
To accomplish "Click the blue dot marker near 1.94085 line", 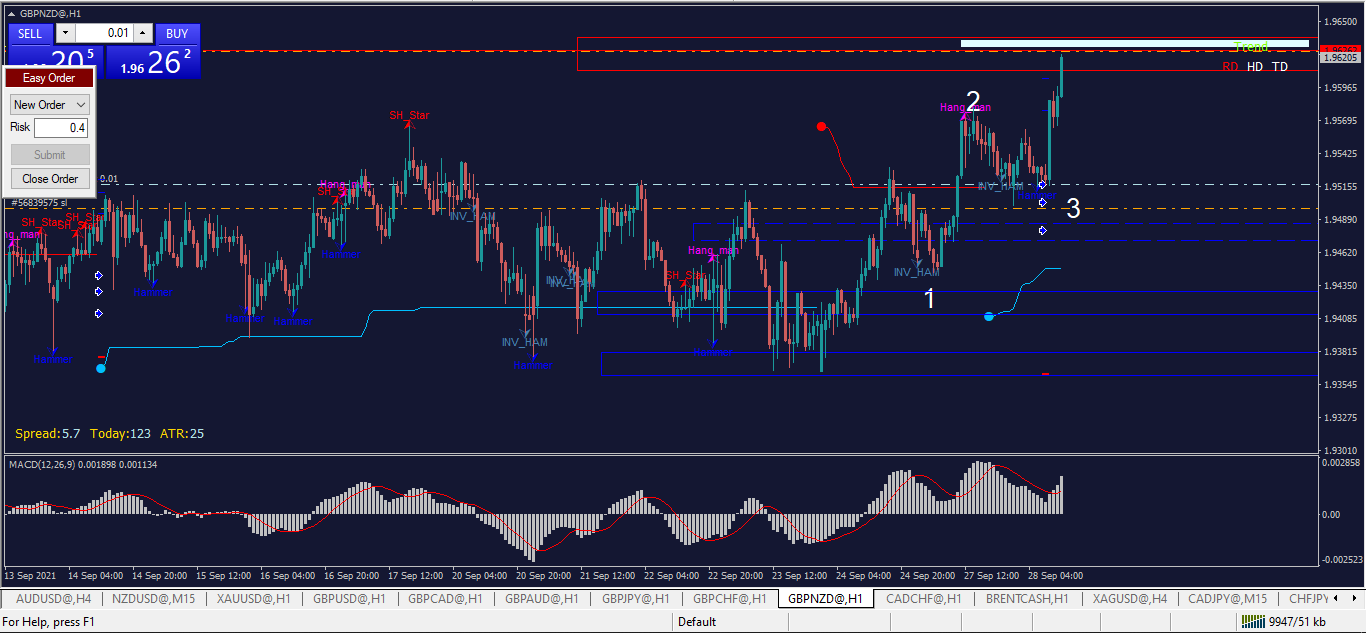I will (x=989, y=316).
